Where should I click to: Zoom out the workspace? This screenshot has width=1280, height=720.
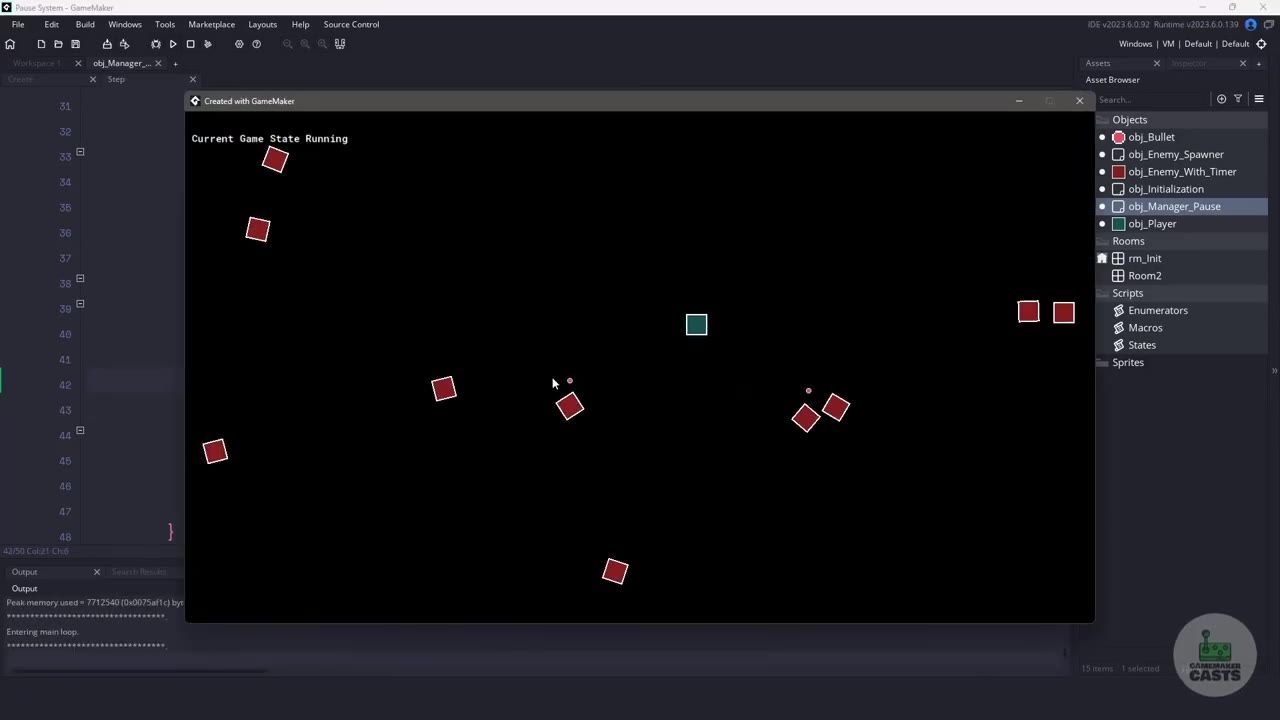click(288, 44)
